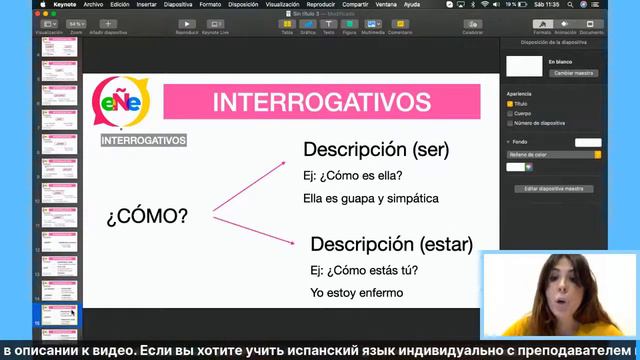Click the Añadir diapositiva plus button
The width and height of the screenshot is (640, 360).
tap(108, 24)
